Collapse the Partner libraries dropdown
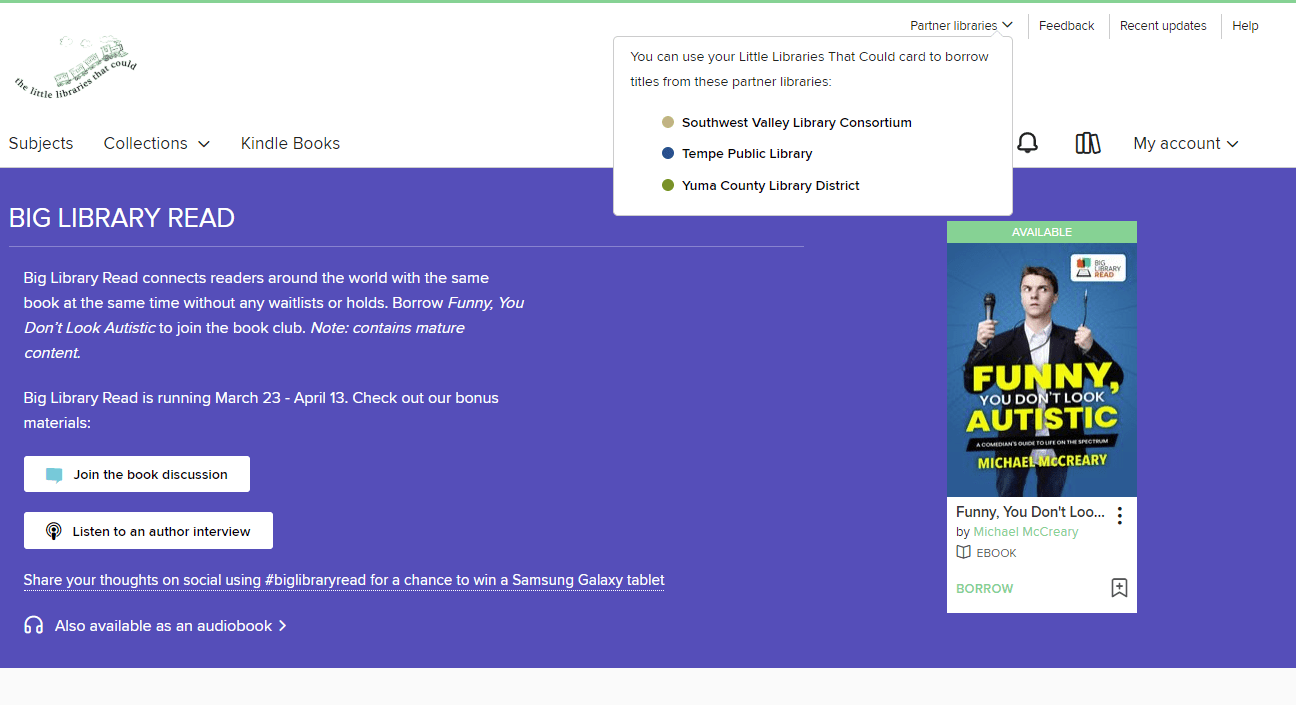 (961, 26)
